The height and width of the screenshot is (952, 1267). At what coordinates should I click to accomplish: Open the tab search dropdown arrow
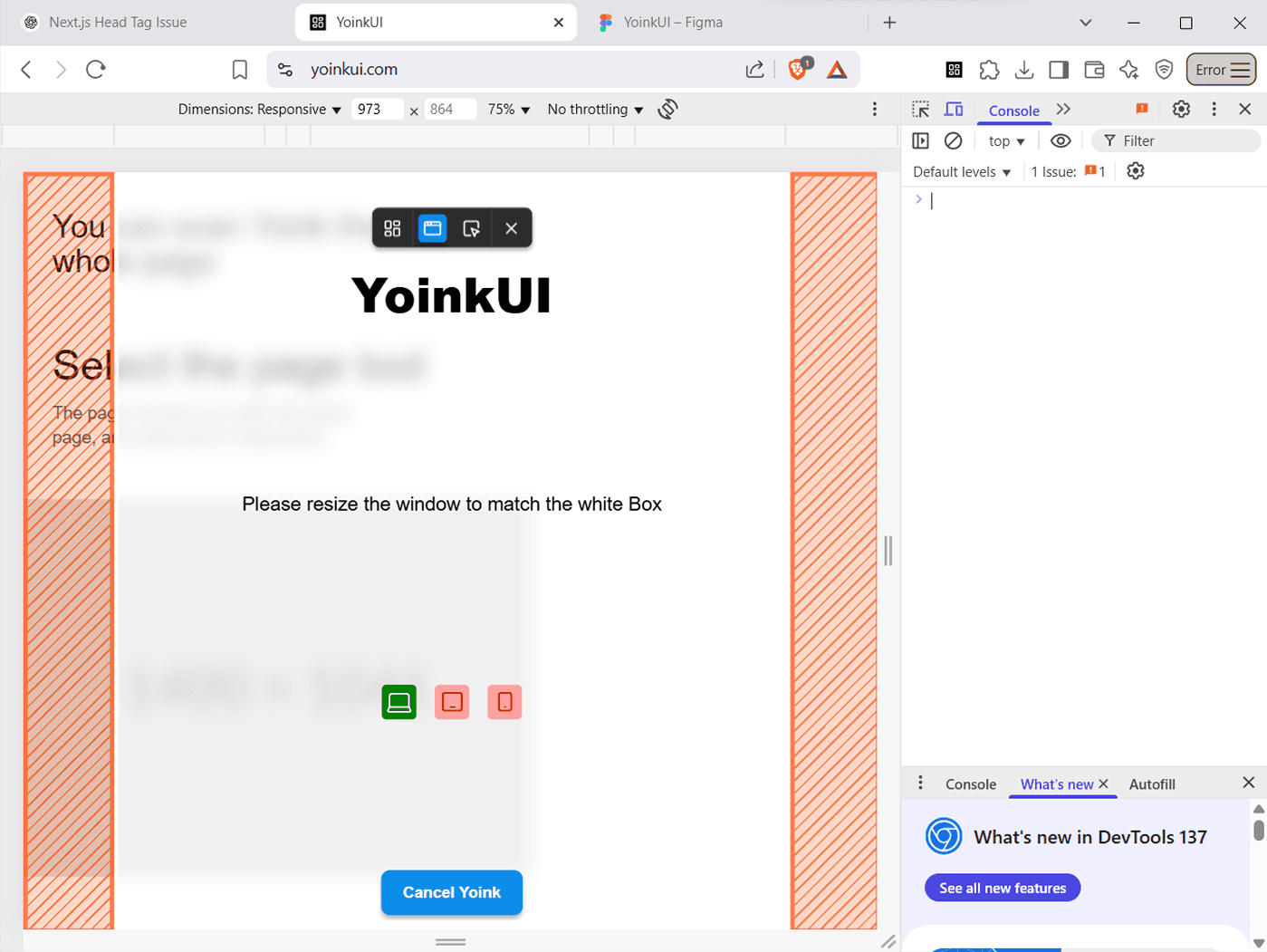tap(1086, 23)
